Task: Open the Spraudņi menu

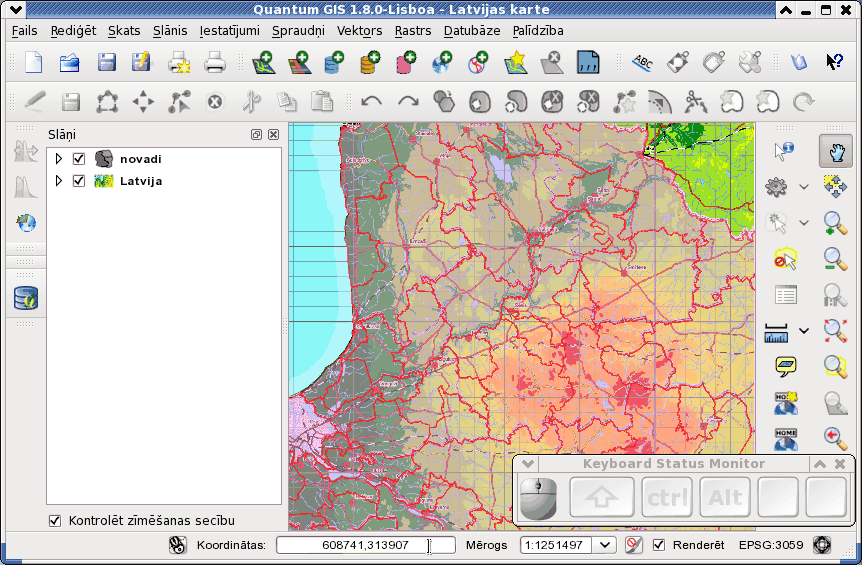Action: click(299, 31)
